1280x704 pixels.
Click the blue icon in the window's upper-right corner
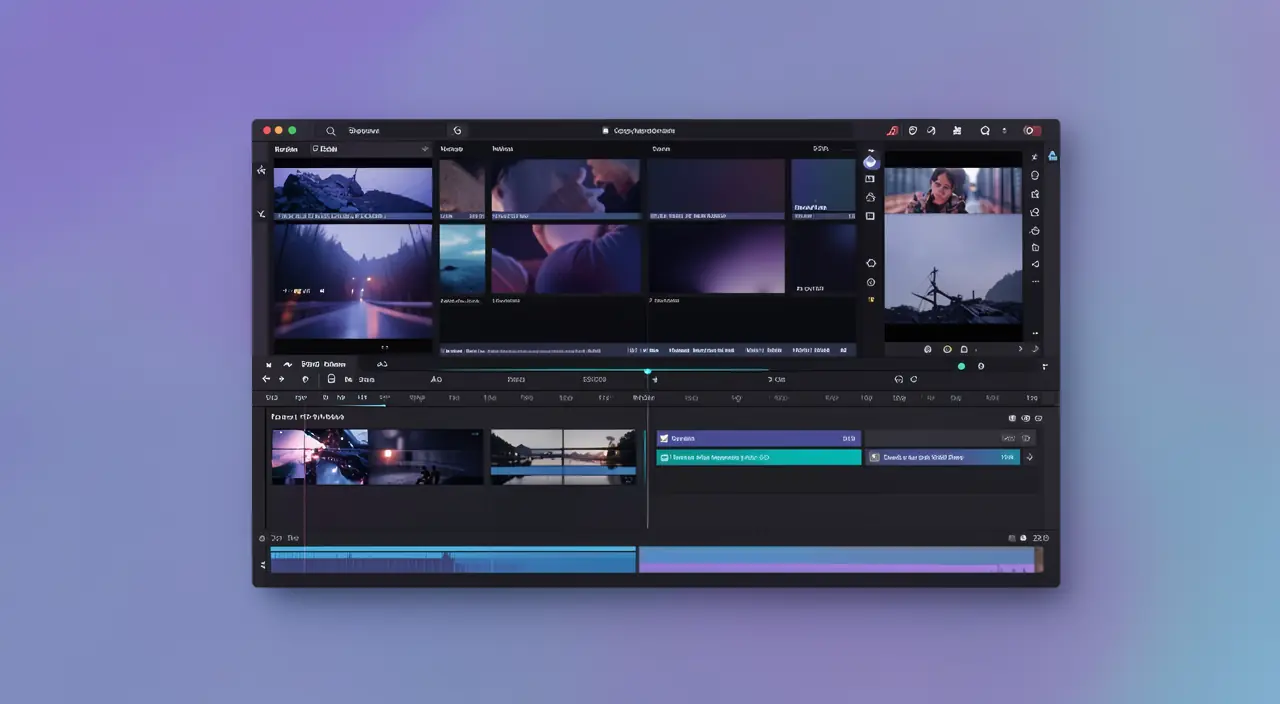[1052, 155]
